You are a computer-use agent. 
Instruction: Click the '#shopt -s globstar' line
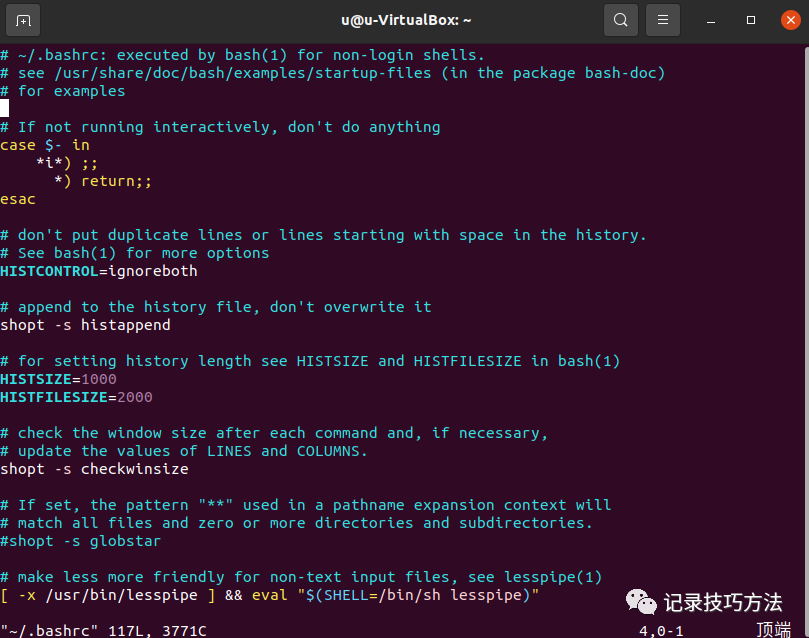tap(80, 541)
